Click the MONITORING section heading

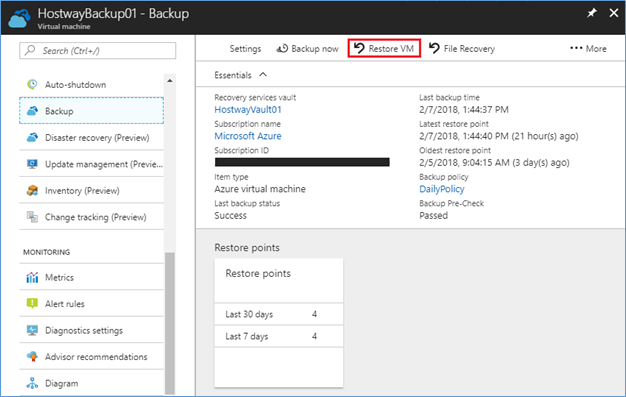tap(46, 252)
